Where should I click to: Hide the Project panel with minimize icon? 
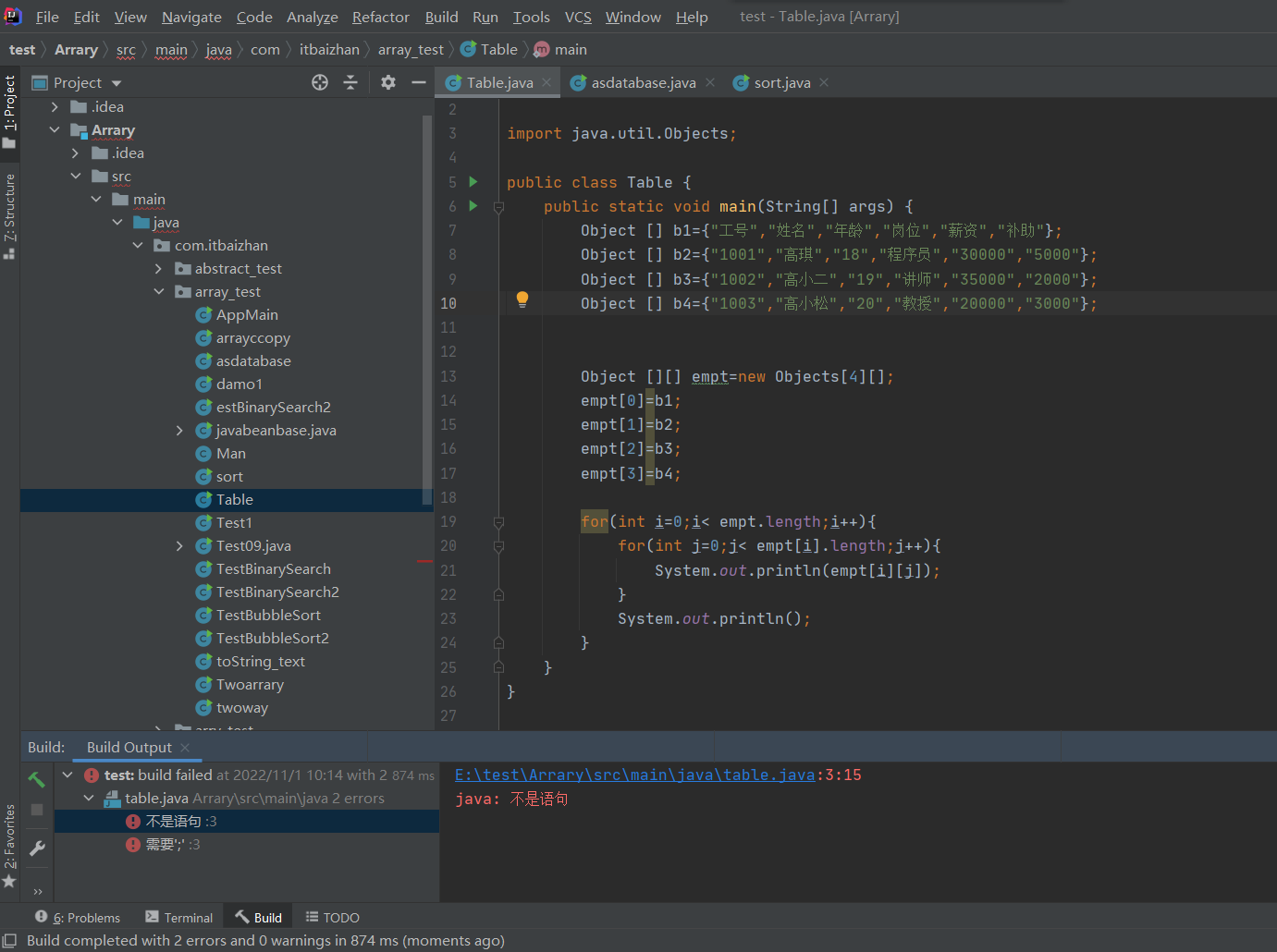[419, 82]
